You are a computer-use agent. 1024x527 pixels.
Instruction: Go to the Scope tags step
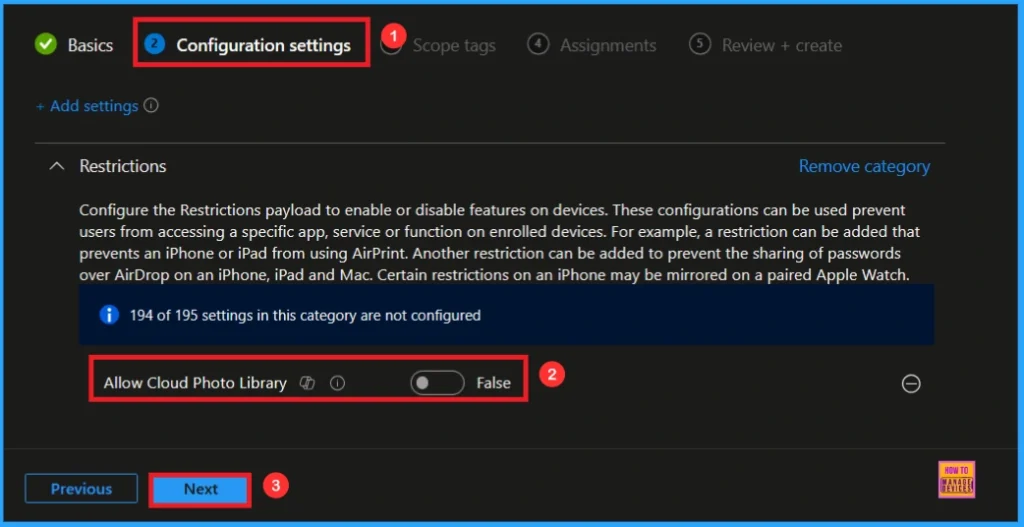[x=454, y=46]
